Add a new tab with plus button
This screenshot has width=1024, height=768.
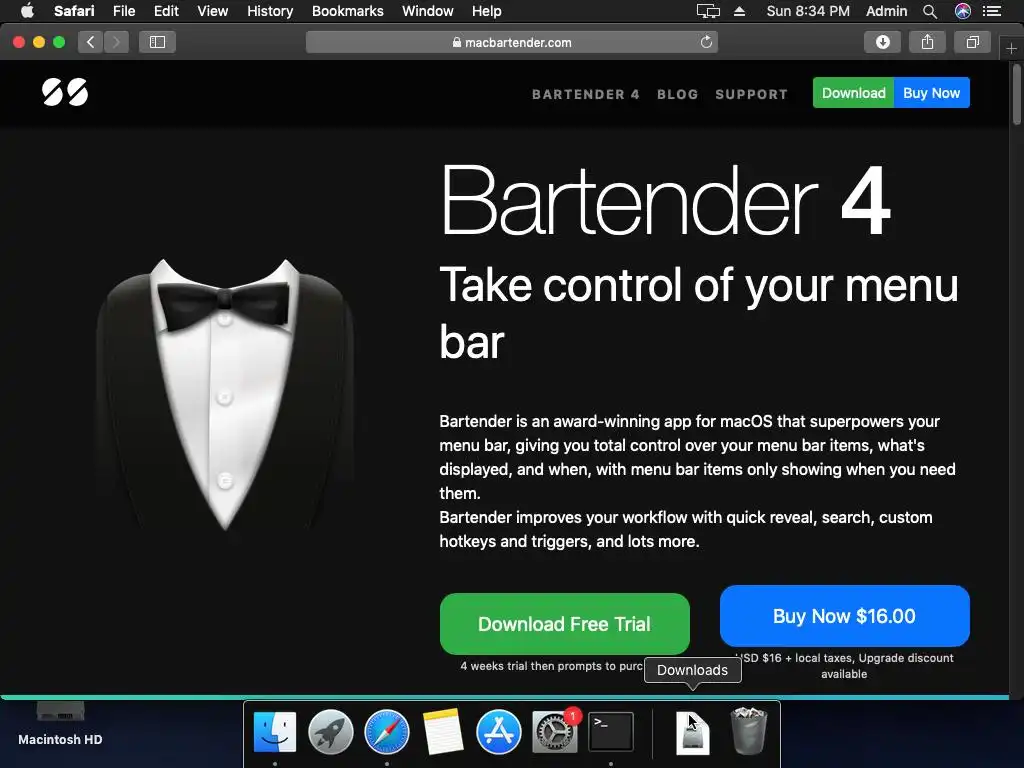pos(1011,48)
